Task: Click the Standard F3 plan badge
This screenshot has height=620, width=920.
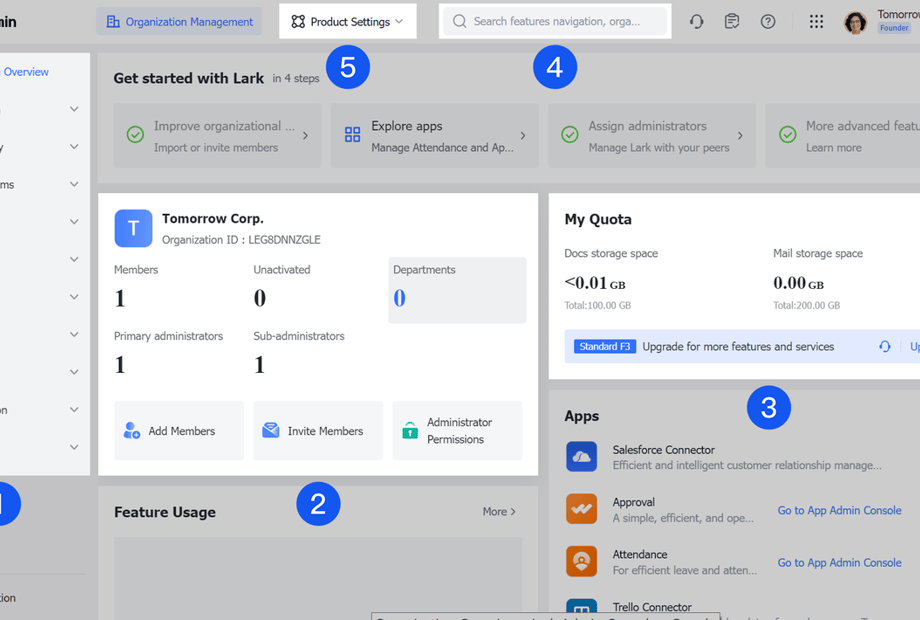Action: (x=605, y=347)
